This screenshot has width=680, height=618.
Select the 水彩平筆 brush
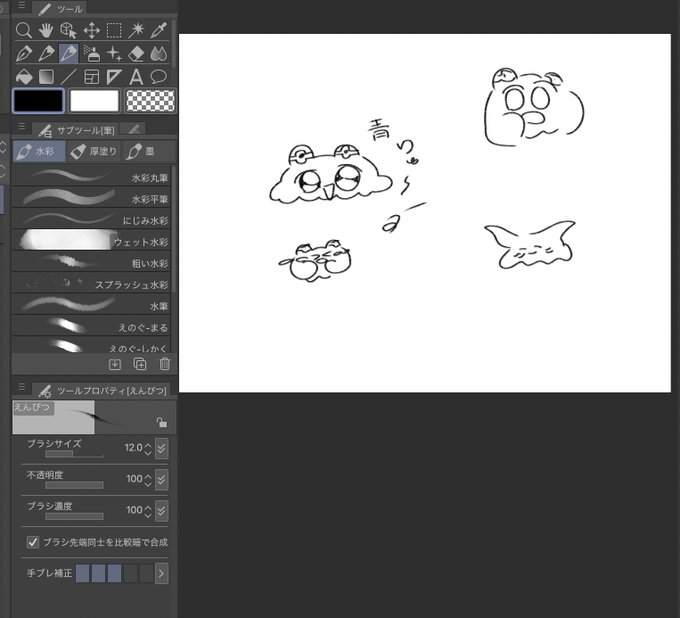92,196
